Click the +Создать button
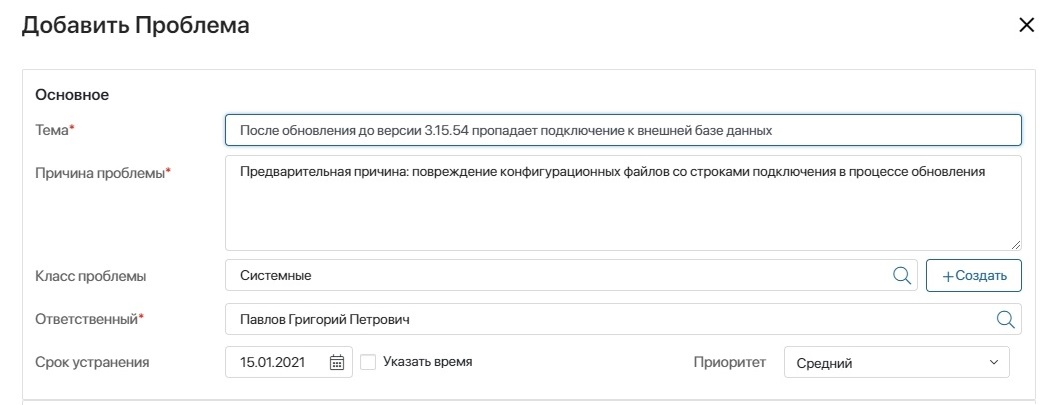This screenshot has width=1040, height=405. 974,275
